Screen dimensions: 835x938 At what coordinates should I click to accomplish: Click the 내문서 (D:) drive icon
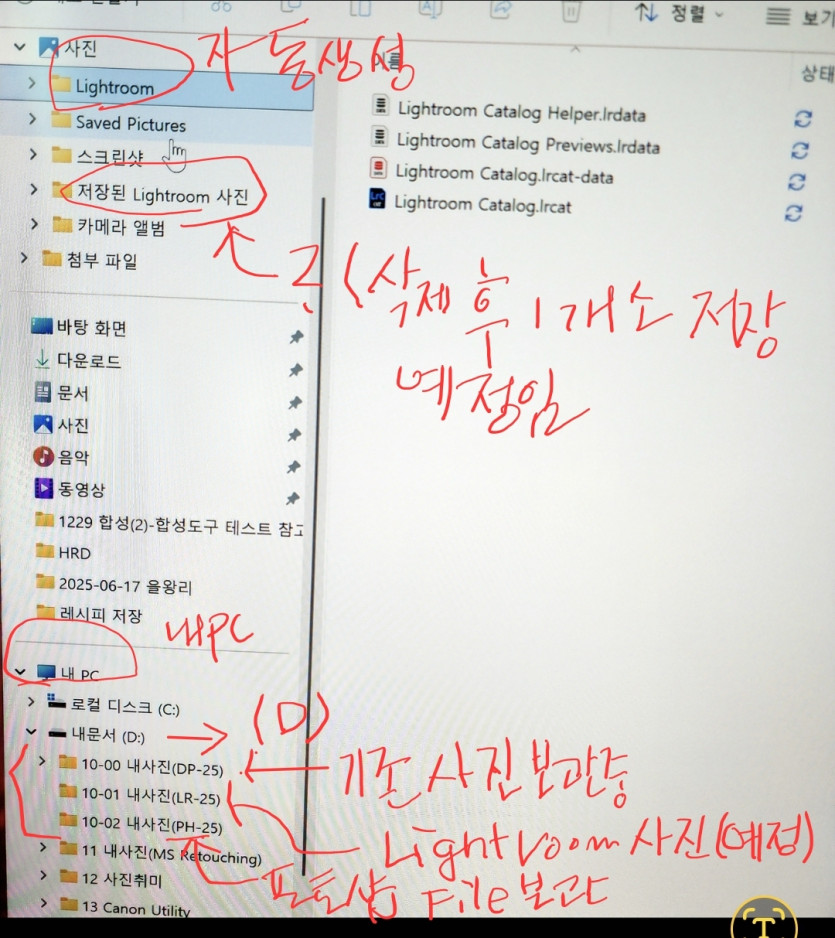57,733
